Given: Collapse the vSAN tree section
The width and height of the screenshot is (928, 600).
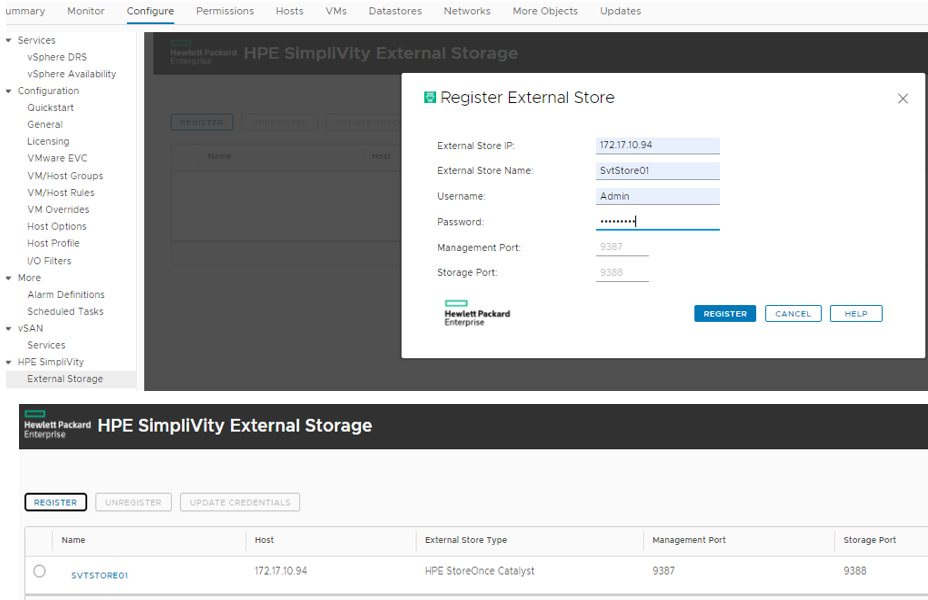Looking at the screenshot, I should coord(9,328).
